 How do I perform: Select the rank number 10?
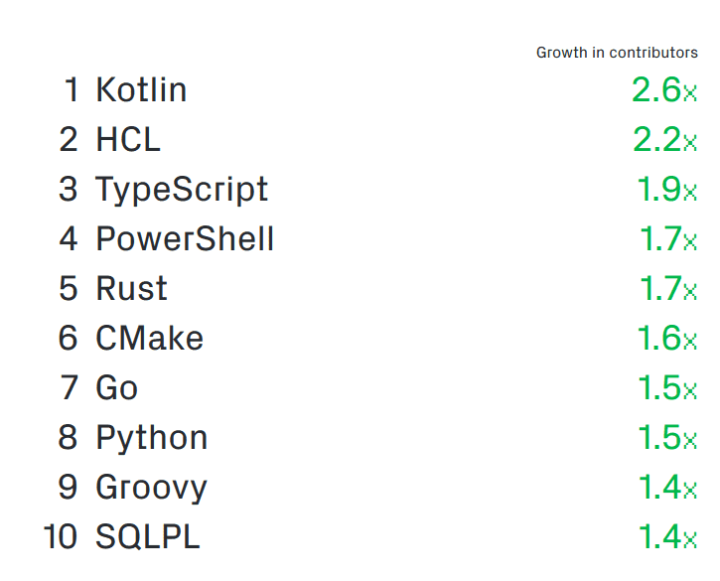[60, 537]
